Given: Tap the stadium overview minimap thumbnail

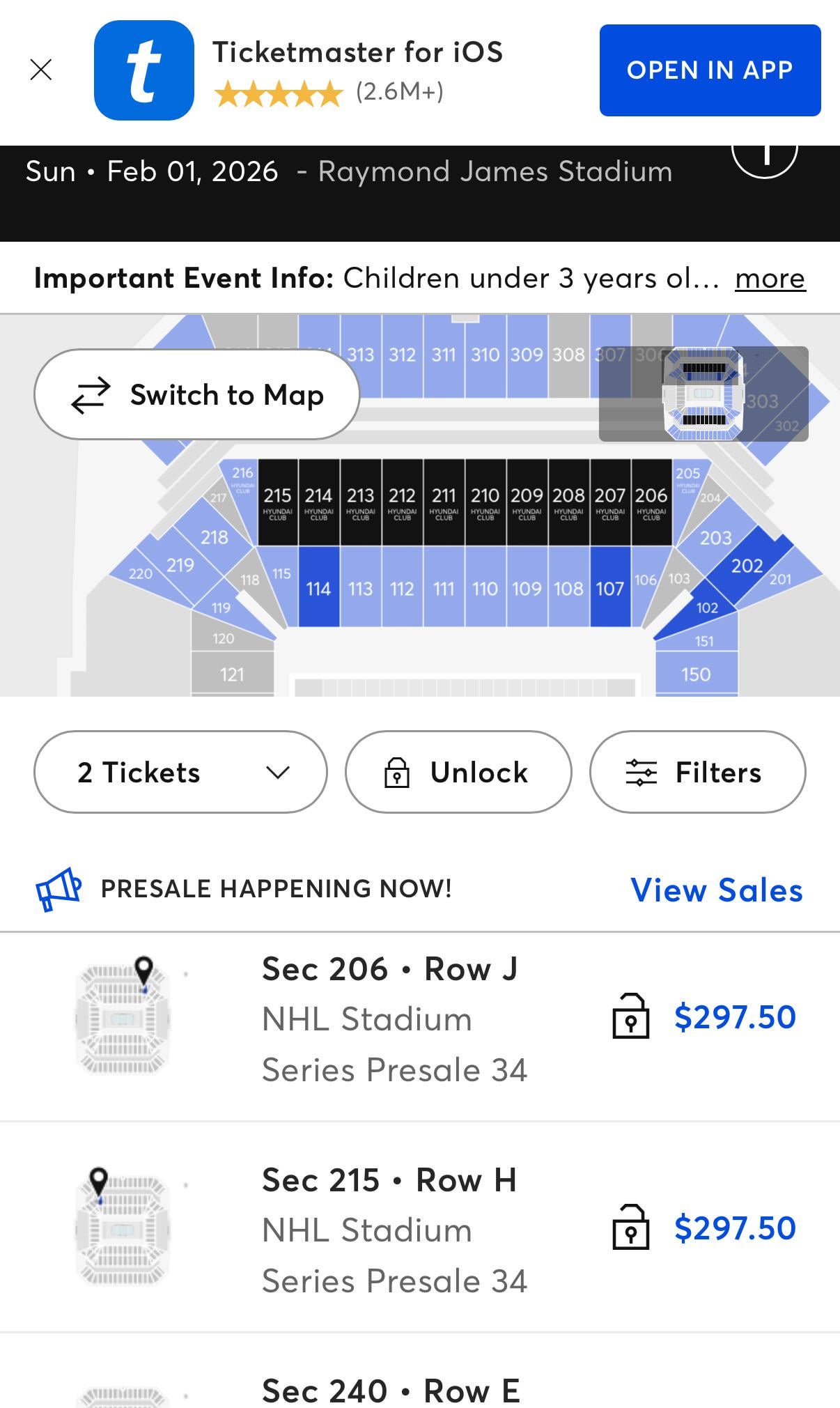Looking at the screenshot, I should point(703,394).
